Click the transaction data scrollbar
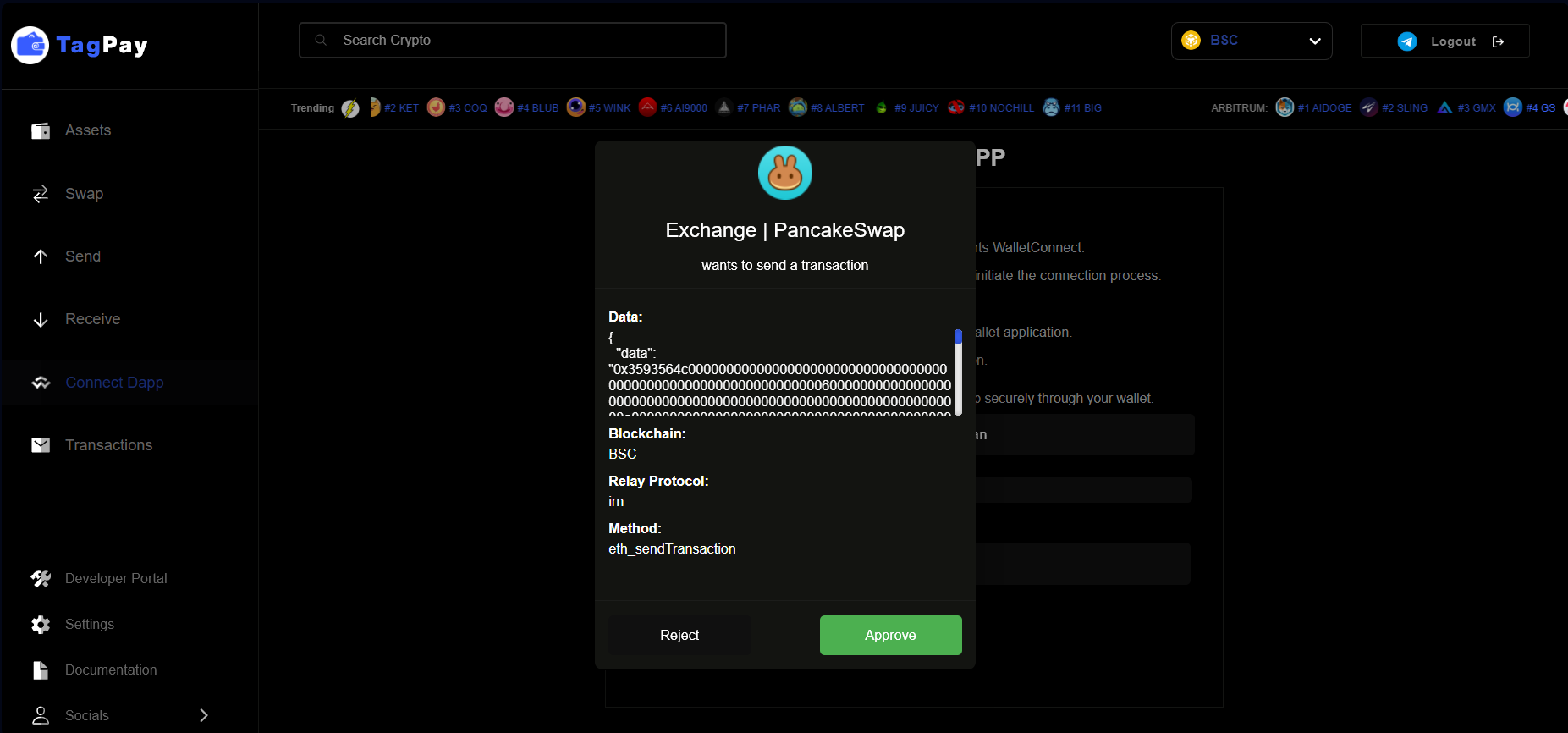Image resolution: width=1568 pixels, height=733 pixels. (958, 371)
